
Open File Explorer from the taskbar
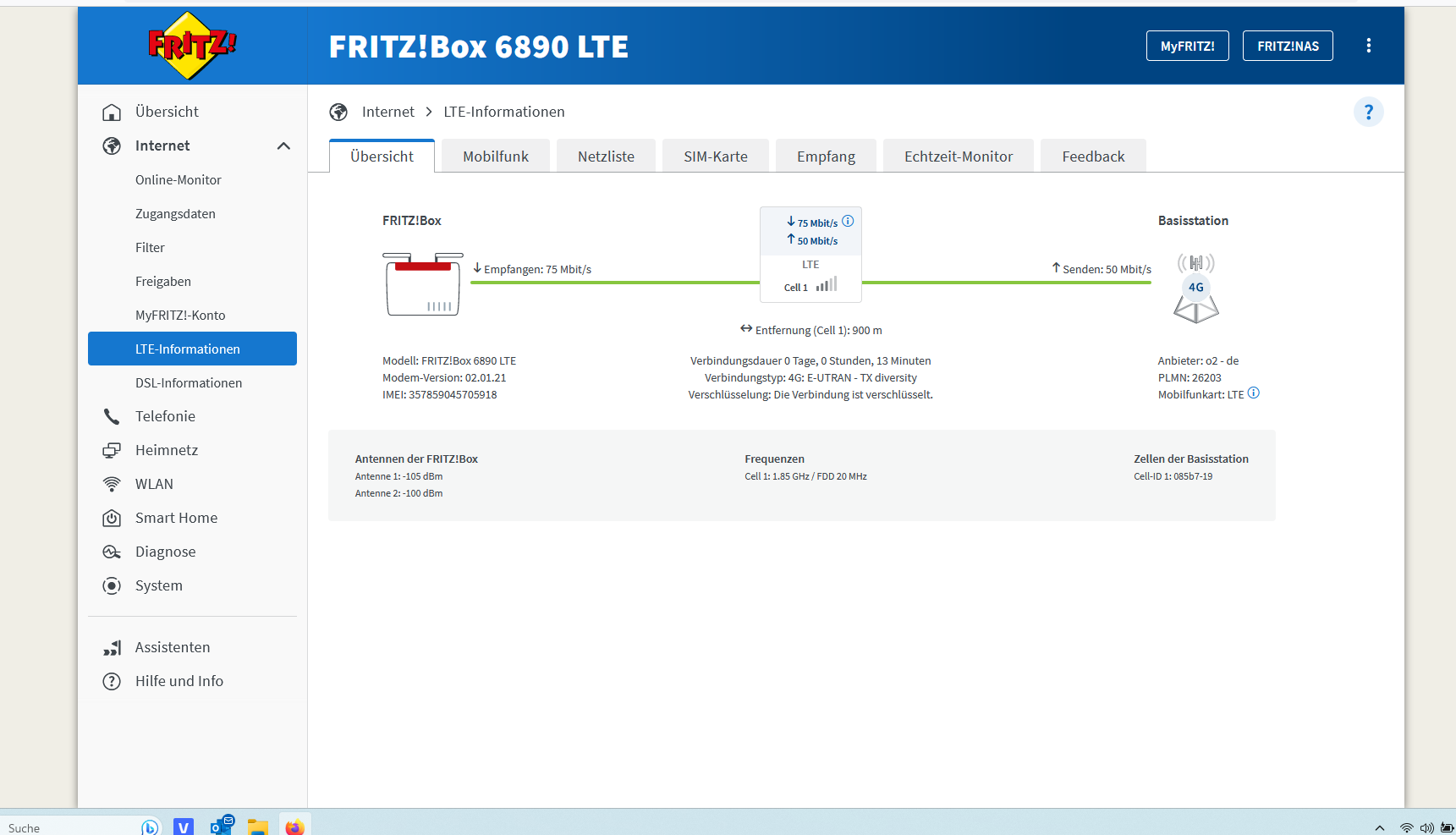258,827
